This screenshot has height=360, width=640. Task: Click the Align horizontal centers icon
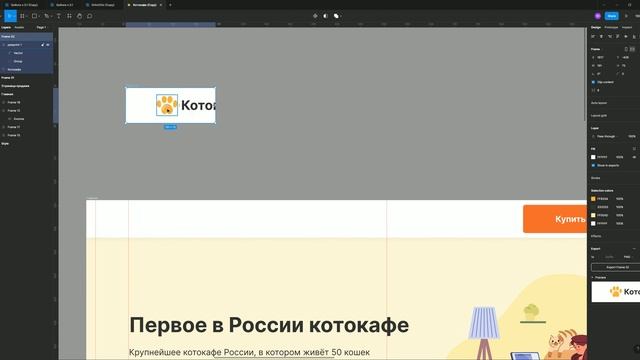pyautogui.click(x=601, y=37)
